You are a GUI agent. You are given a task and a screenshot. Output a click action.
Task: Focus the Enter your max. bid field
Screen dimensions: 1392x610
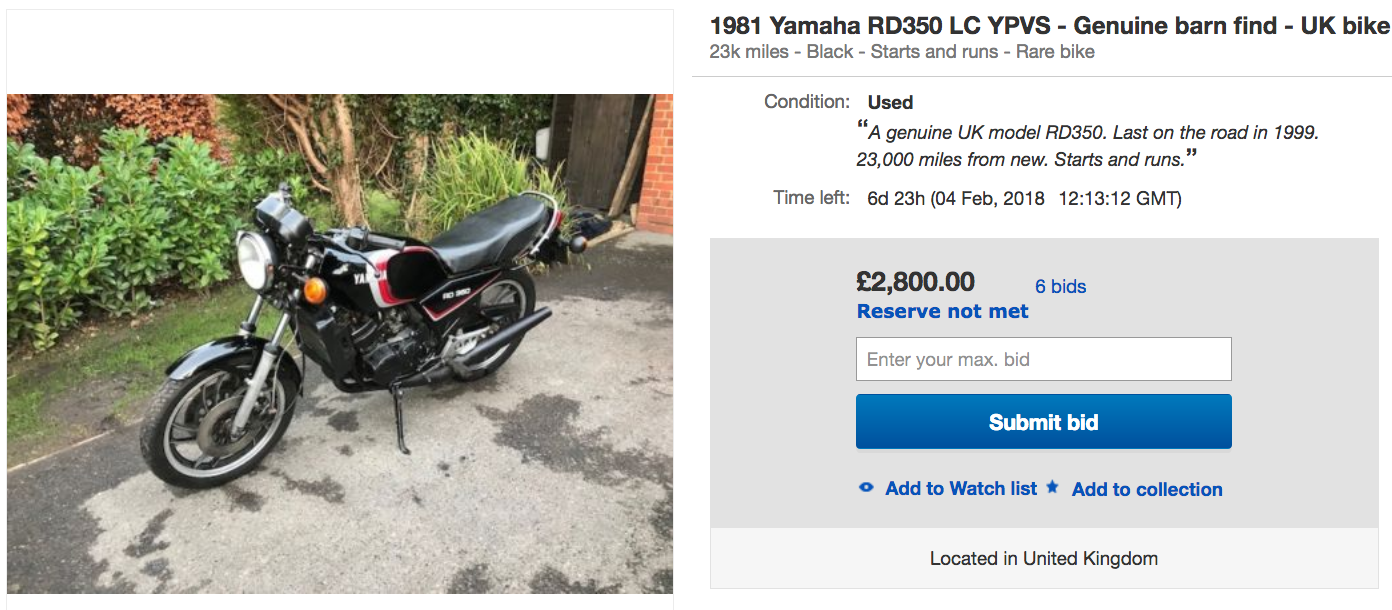[x=1043, y=359]
